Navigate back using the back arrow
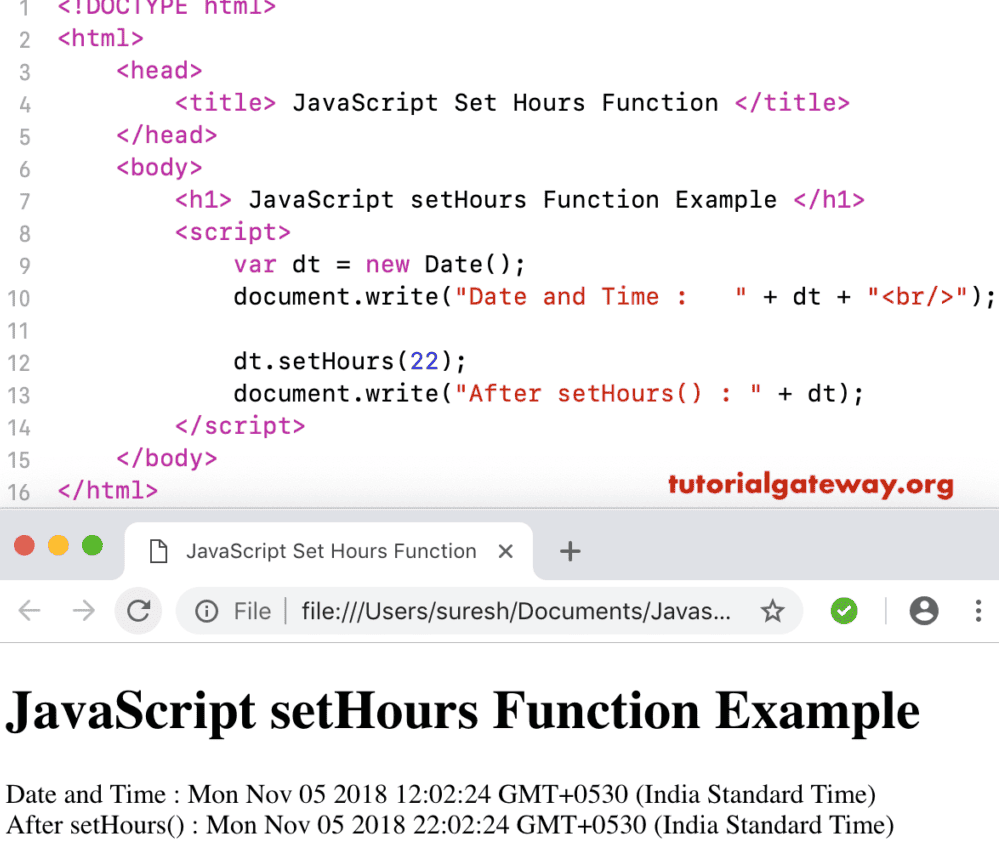Image resolution: width=999 pixels, height=842 pixels. pos(30,610)
